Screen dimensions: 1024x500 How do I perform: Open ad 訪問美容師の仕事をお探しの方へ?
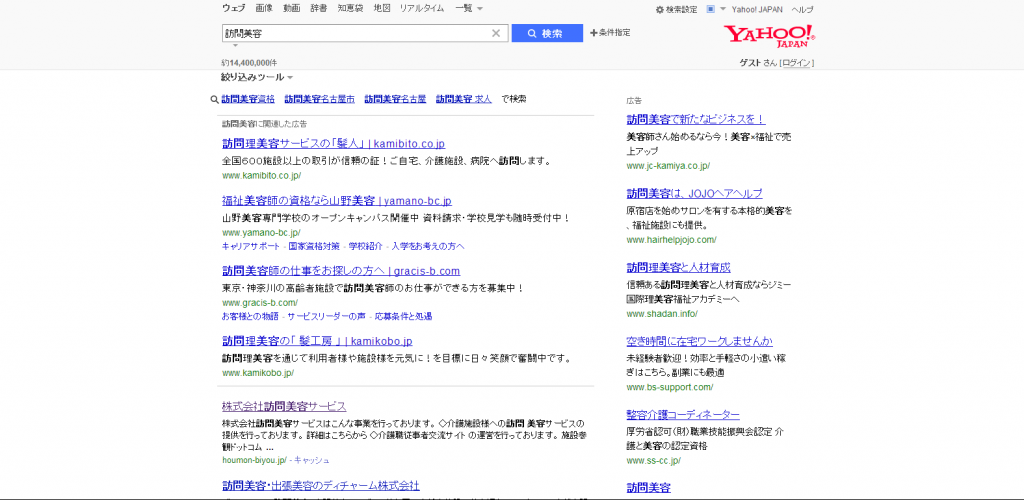(341, 271)
